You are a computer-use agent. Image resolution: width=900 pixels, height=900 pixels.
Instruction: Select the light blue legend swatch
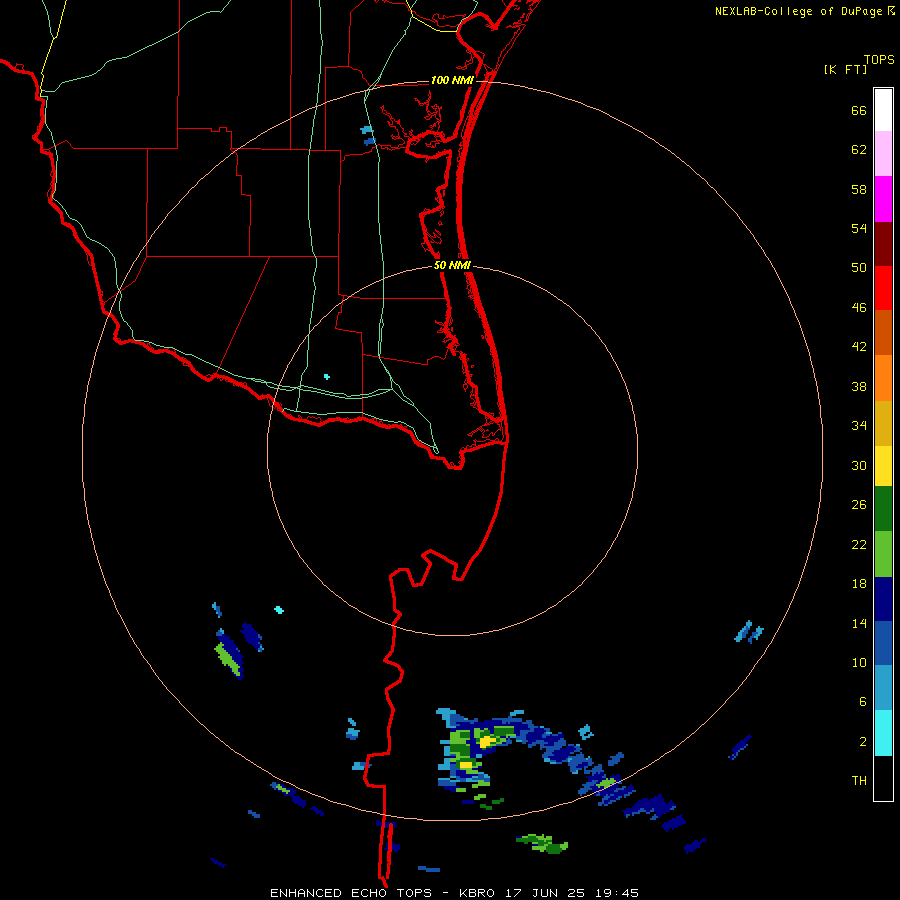[x=883, y=688]
